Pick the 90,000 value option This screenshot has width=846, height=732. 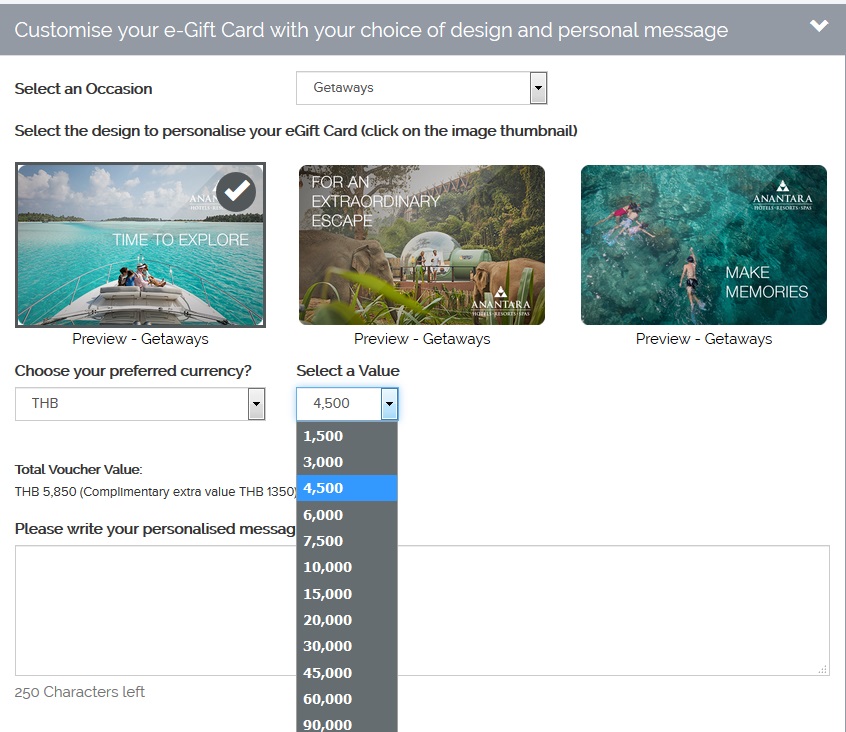tap(346, 723)
